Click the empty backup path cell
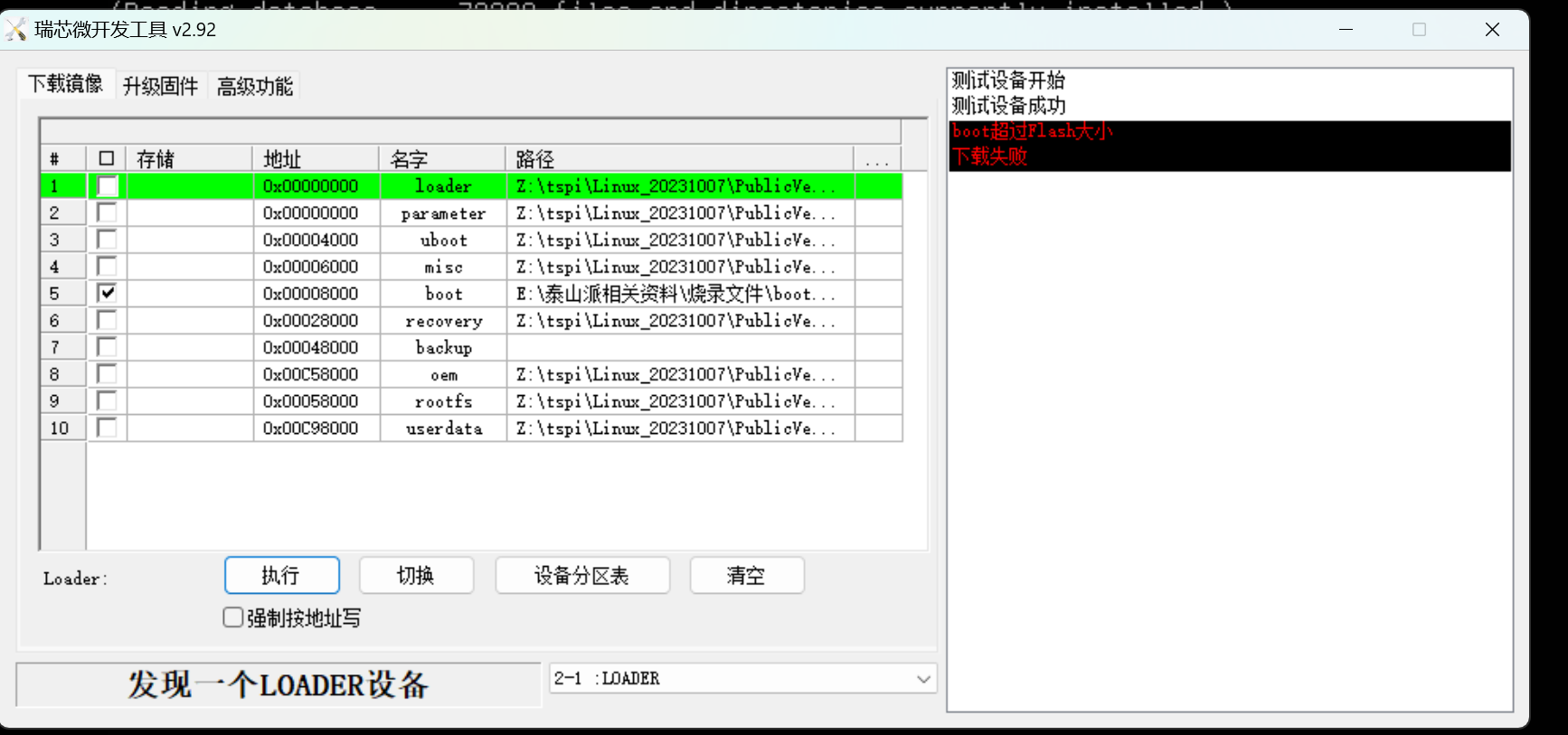 tap(678, 348)
